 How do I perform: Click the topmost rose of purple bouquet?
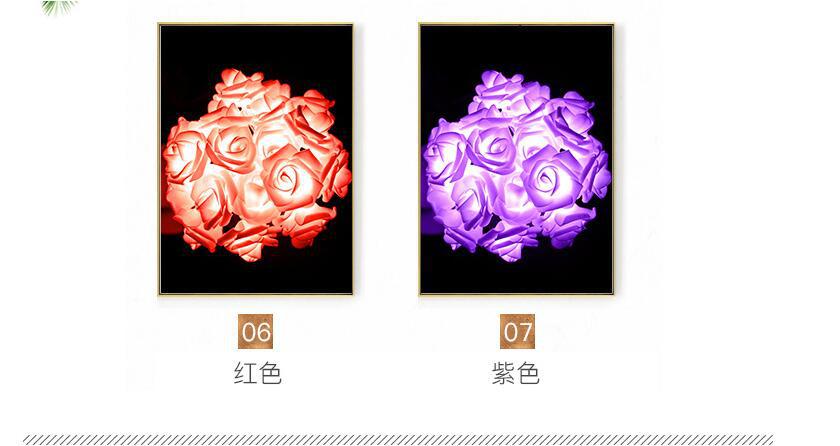tap(498, 88)
